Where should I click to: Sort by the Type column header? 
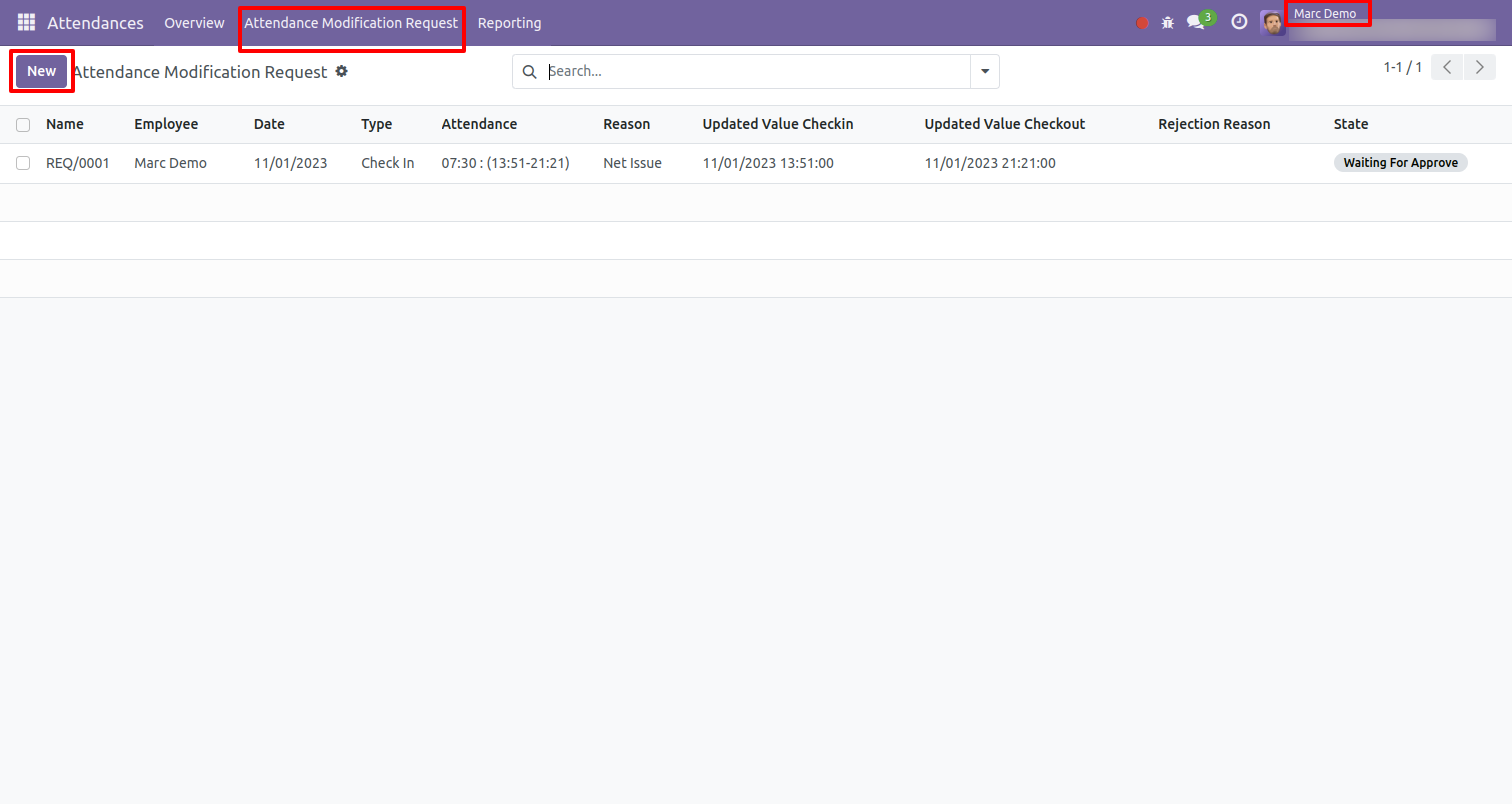click(x=376, y=125)
